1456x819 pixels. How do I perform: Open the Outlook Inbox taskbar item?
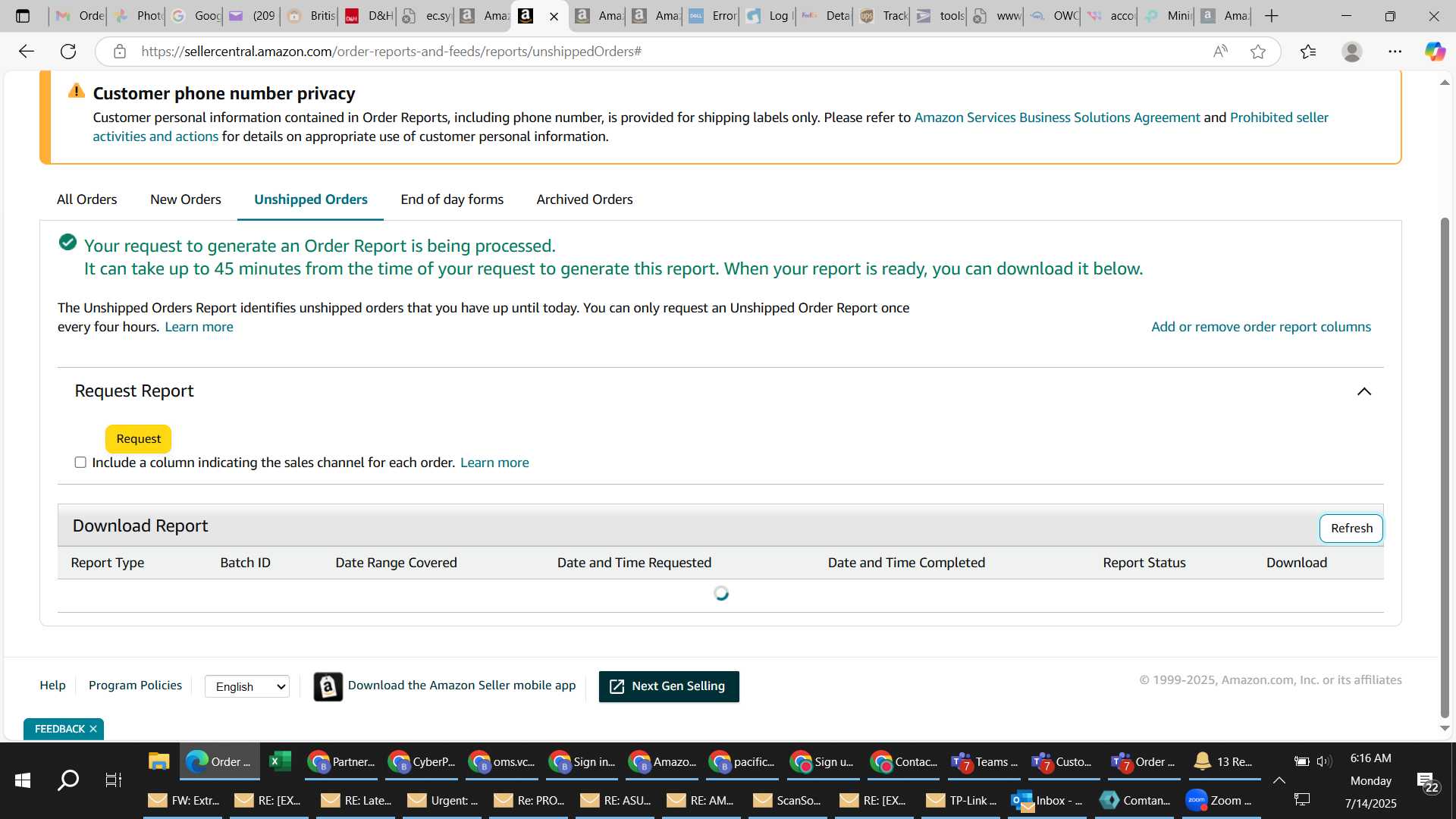point(1046,801)
